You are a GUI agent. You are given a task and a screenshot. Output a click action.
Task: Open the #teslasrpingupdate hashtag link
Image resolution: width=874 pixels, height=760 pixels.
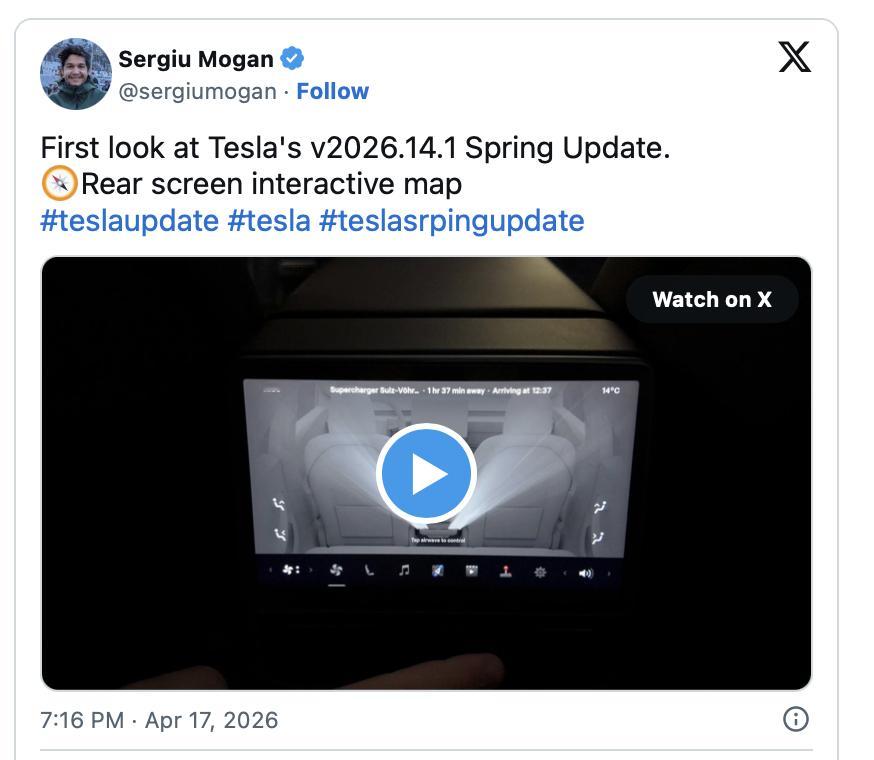(451, 220)
